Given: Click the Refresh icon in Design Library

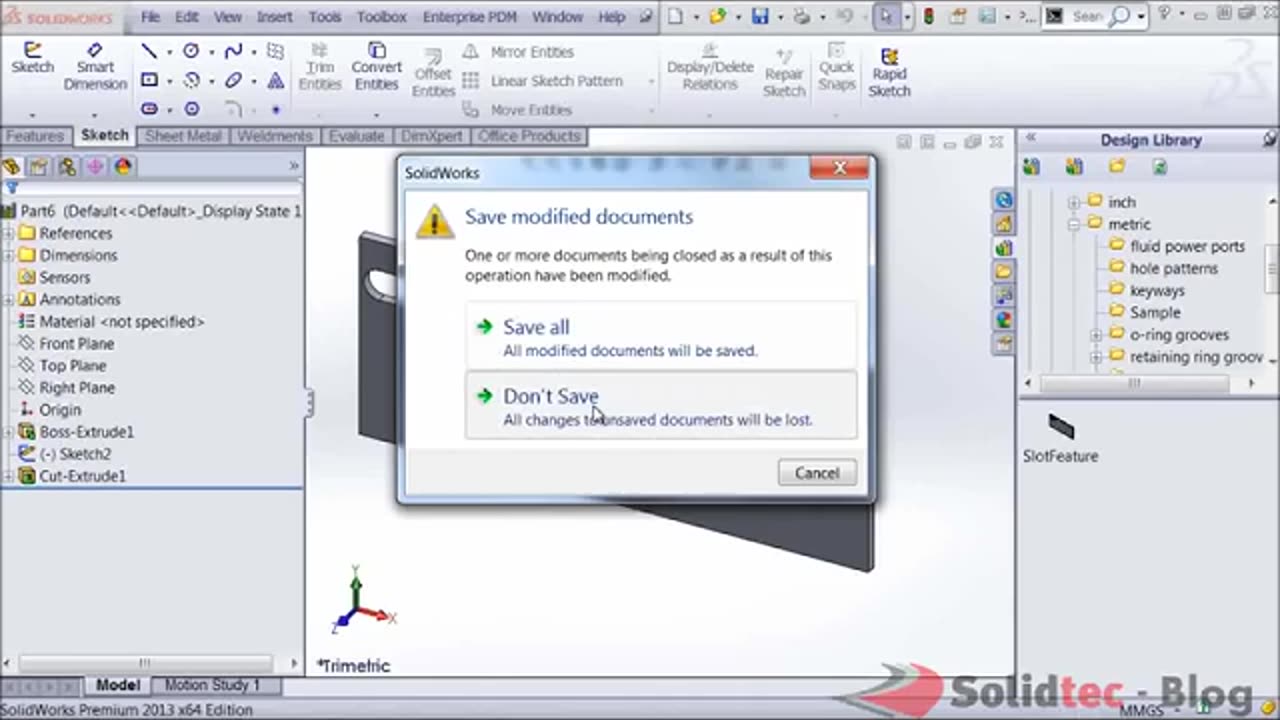Looking at the screenshot, I should (1160, 167).
